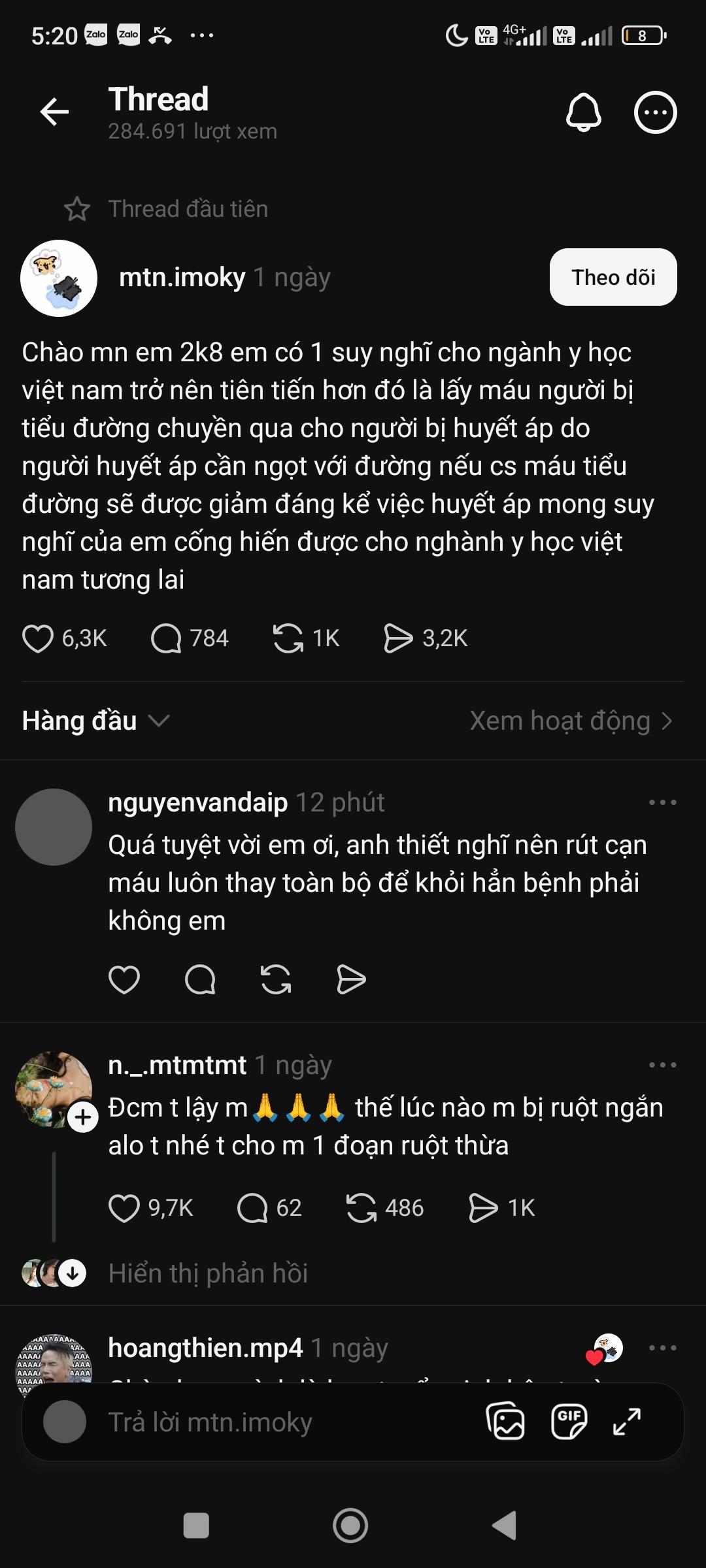Open options for nguyenvandaip's reply

coord(662,802)
